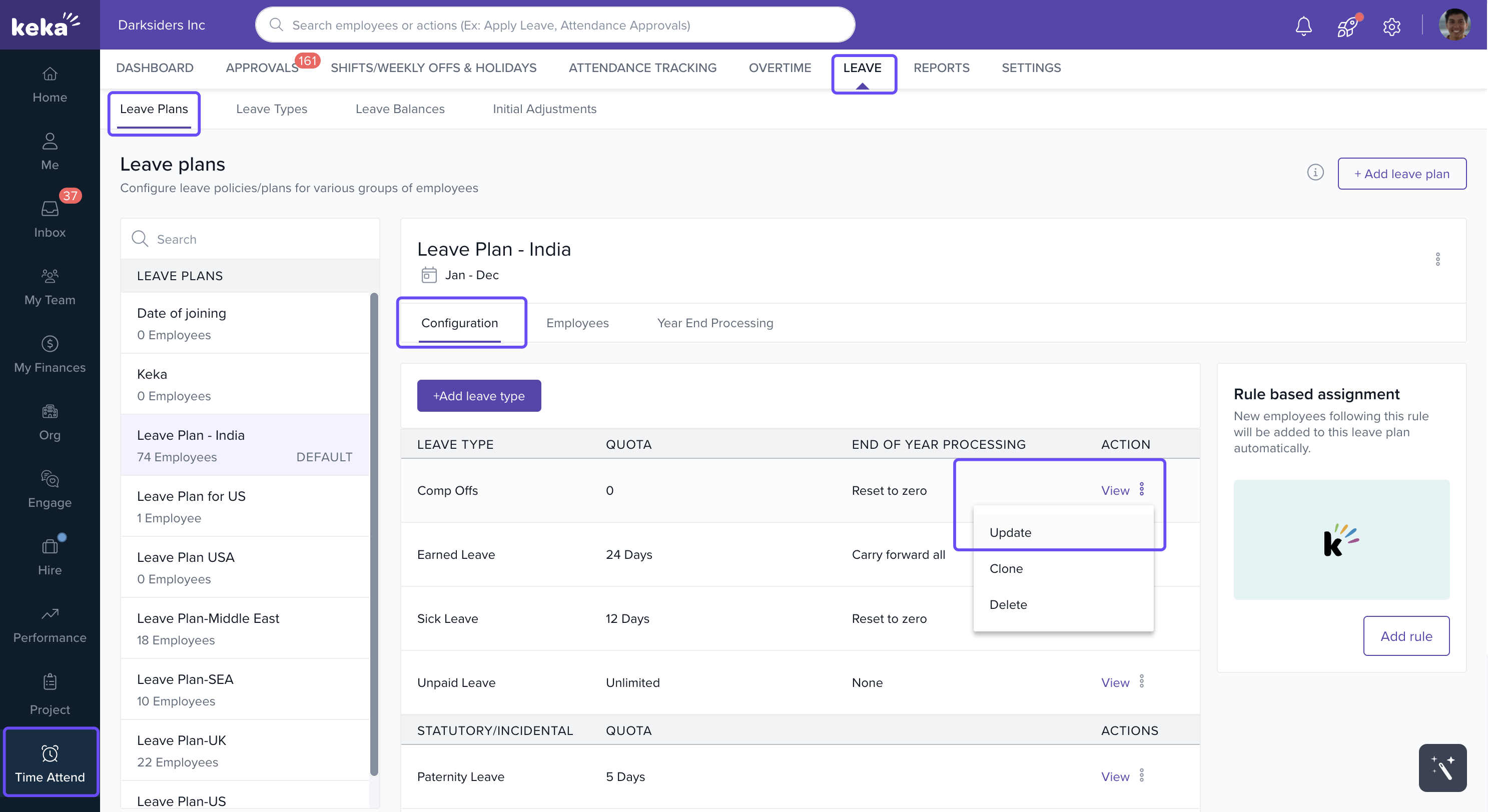Choose Update from the context menu
1488x812 pixels.
[x=1010, y=532]
